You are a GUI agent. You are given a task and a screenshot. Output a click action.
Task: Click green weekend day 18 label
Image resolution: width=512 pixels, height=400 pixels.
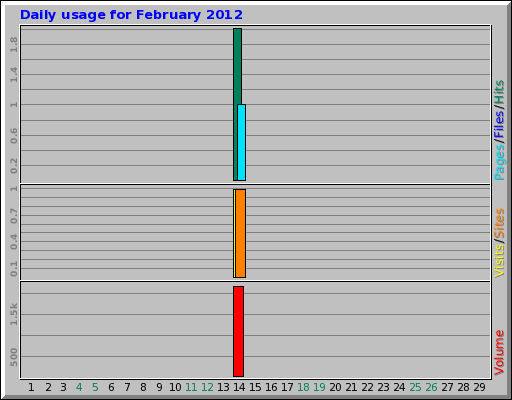tap(303, 387)
